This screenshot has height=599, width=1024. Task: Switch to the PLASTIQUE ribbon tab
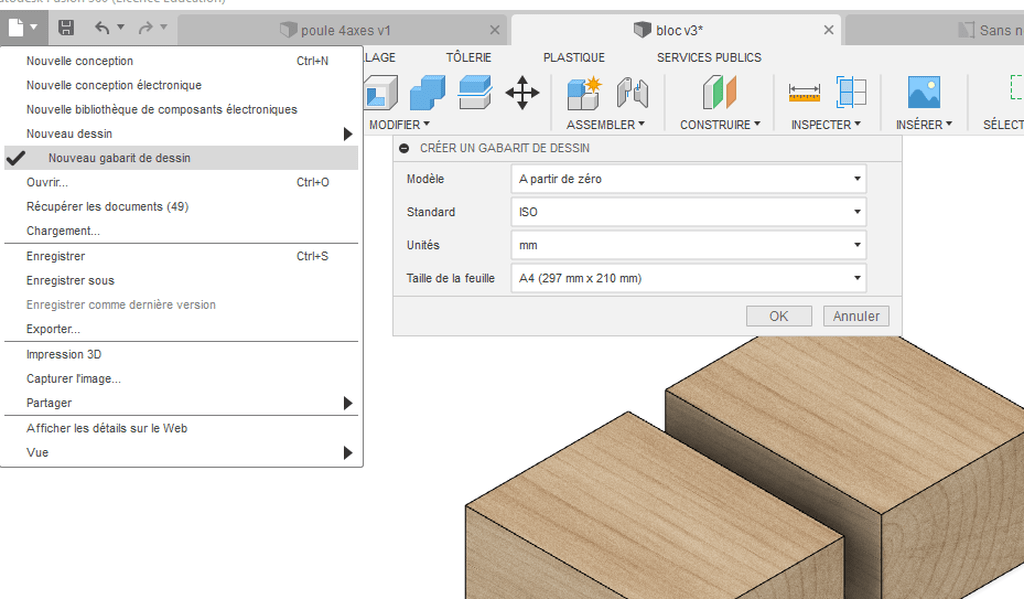pyautogui.click(x=574, y=57)
